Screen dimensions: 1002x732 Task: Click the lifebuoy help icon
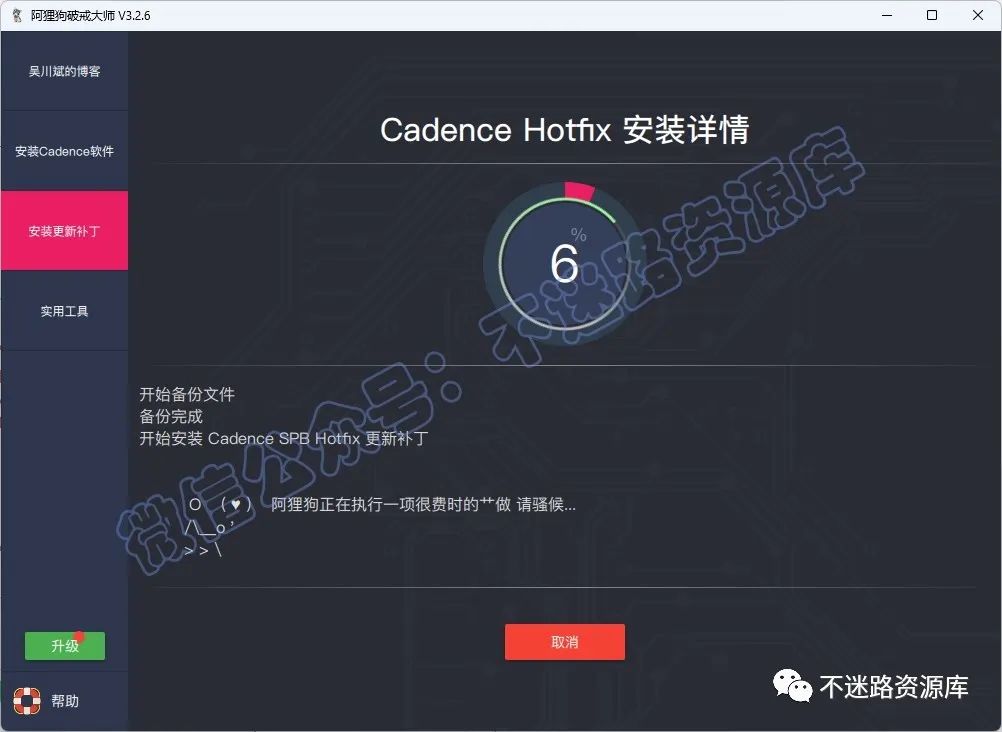[x=27, y=701]
